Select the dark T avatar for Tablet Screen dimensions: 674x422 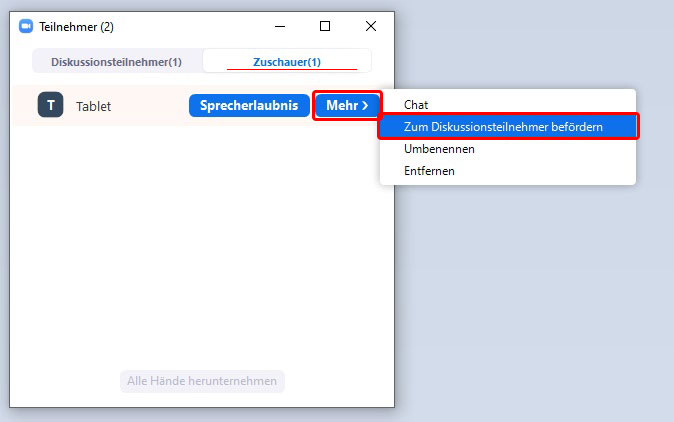(x=50, y=105)
